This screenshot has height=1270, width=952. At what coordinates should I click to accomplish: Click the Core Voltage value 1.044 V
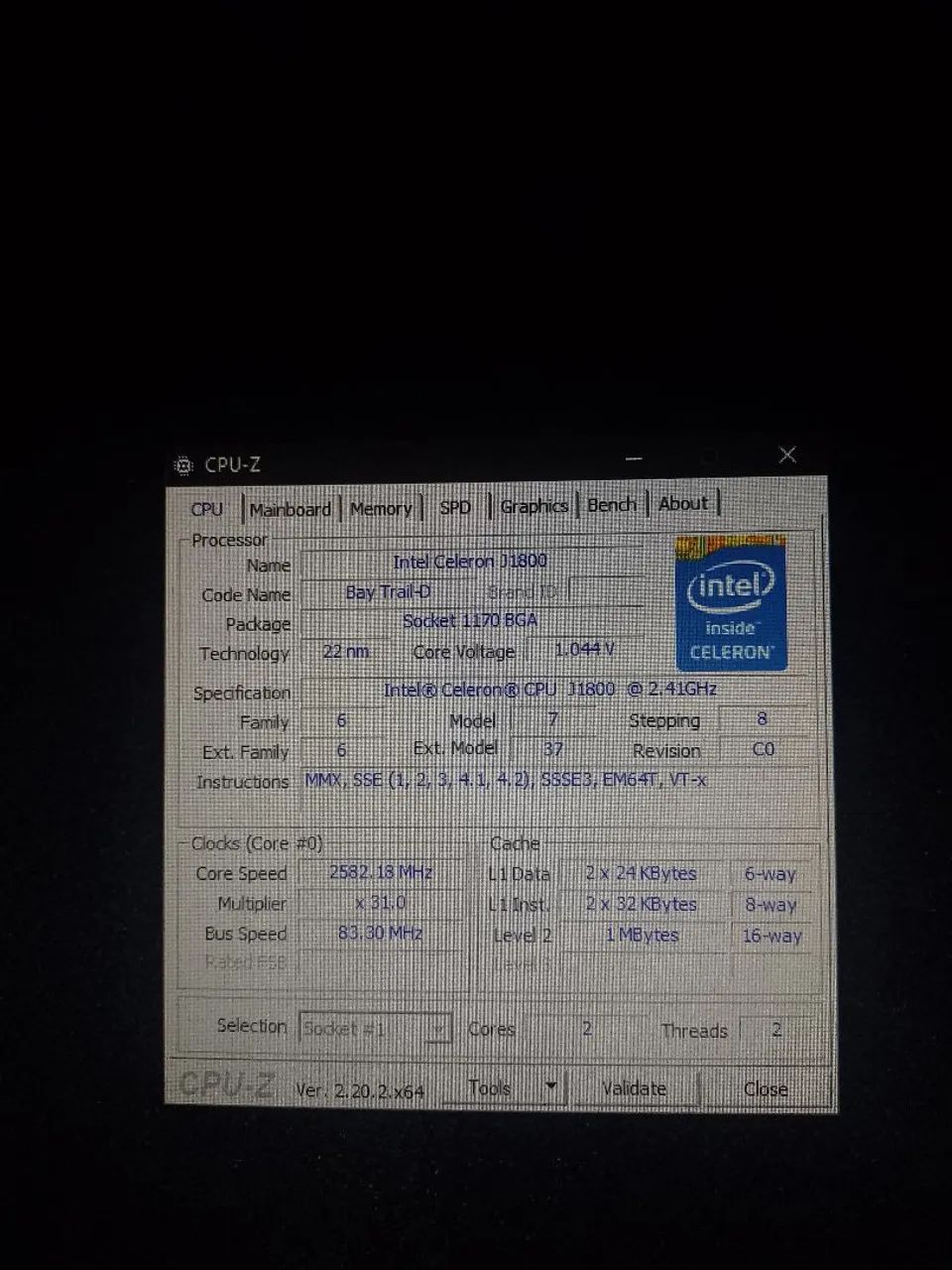[x=584, y=650]
